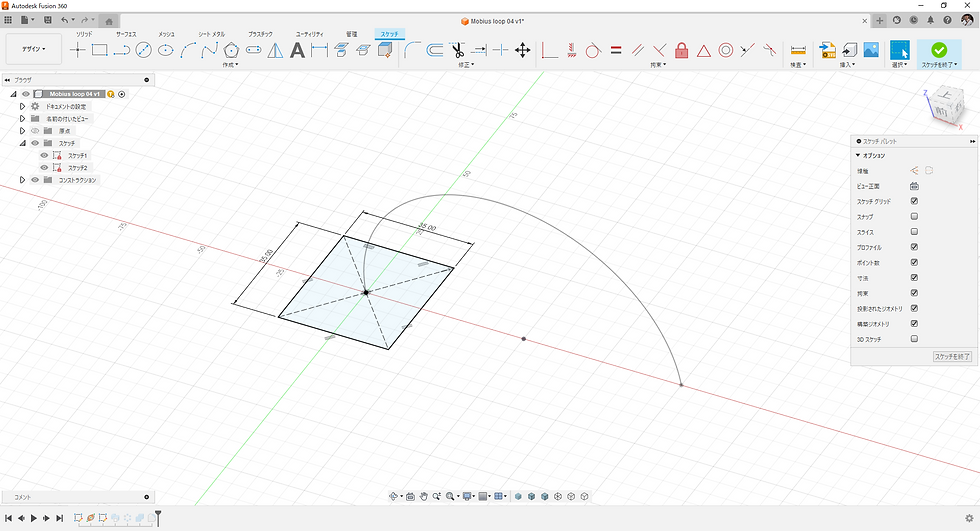Switch to the メッシュ tab
The width and height of the screenshot is (980, 531).
click(166, 34)
